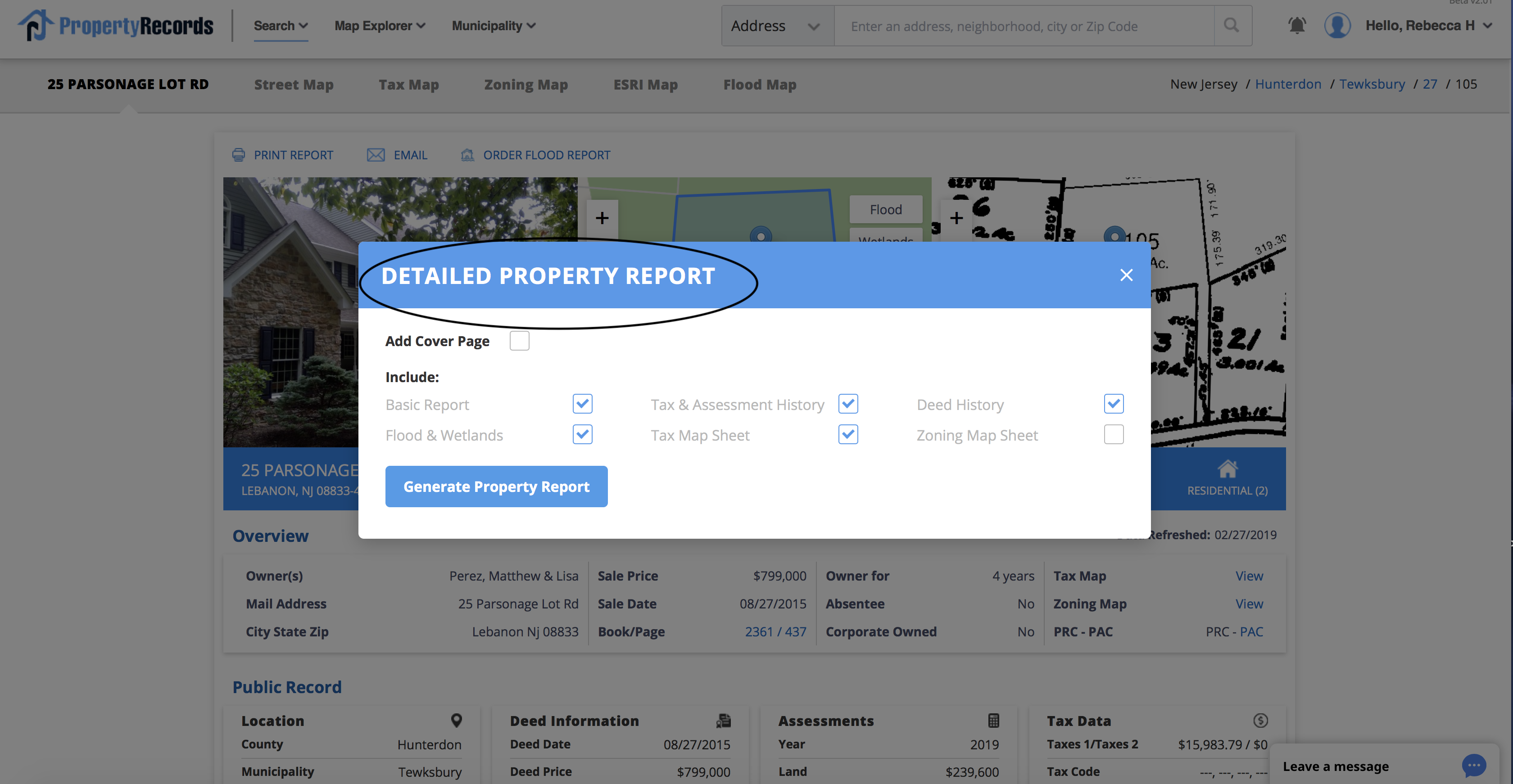1513x784 pixels.
Task: Click the address search input field
Action: 1024,26
